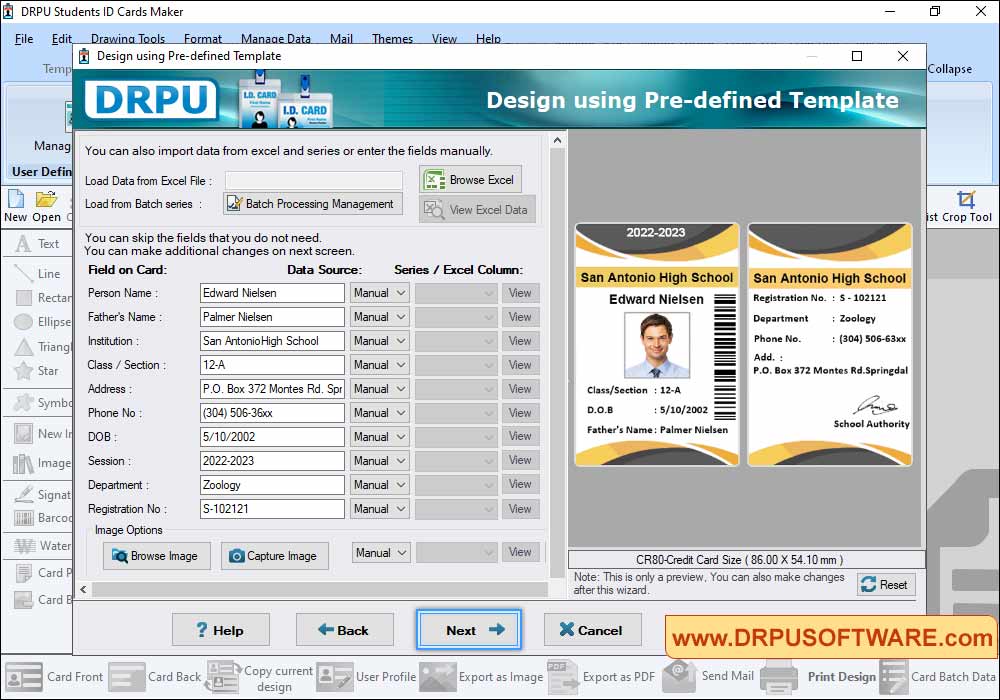Screen dimensions: 1000x700
Task: Click Copy current design
Action: [259, 678]
